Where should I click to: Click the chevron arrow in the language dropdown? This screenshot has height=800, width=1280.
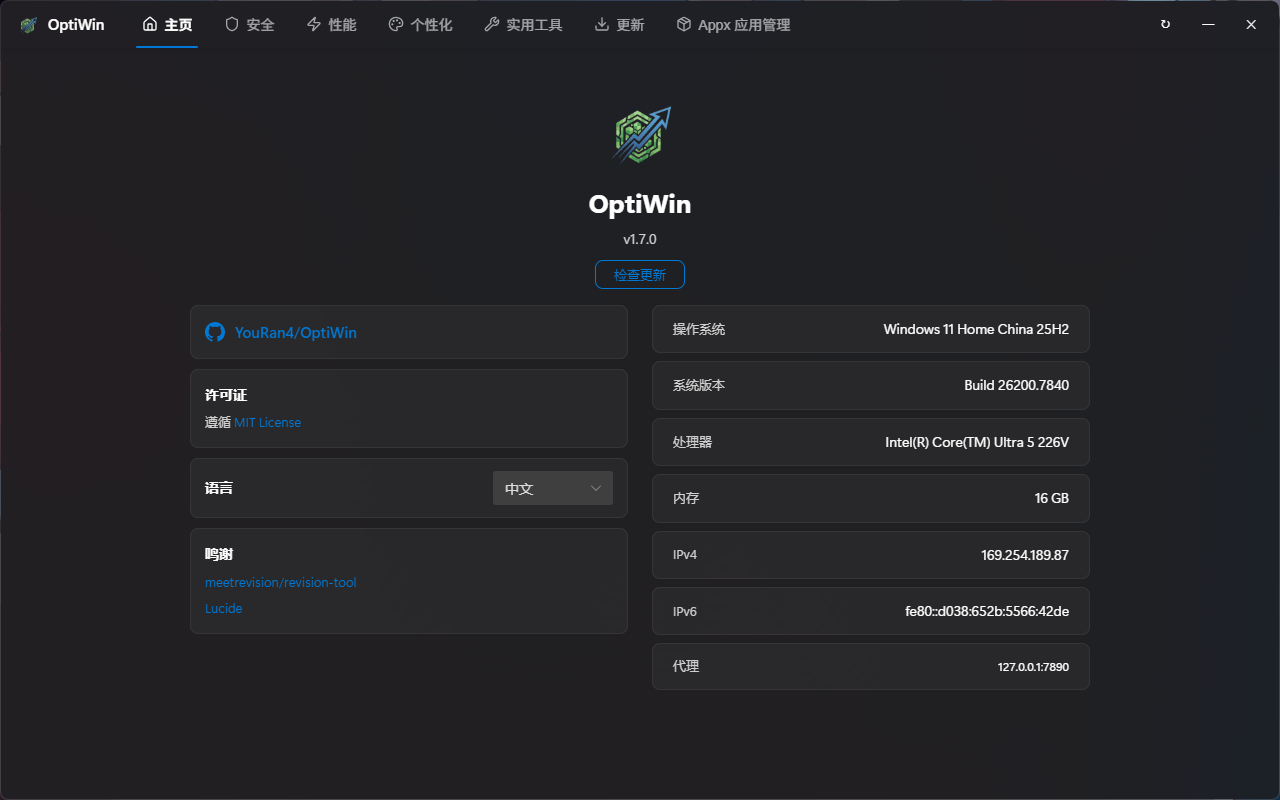point(596,488)
